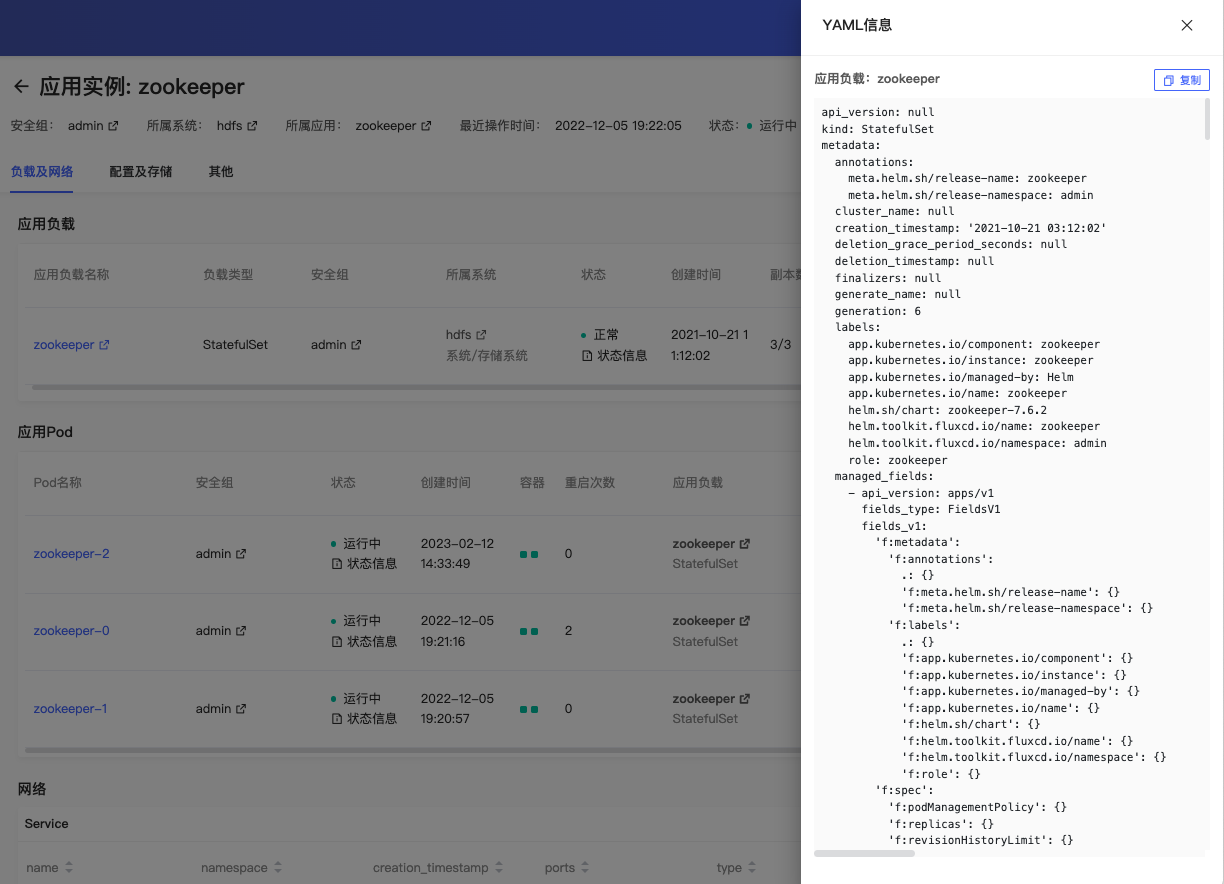Screen dimensions: 1224x884
Task: Open external link icon beside admin in workload row
Action: (x=356, y=345)
